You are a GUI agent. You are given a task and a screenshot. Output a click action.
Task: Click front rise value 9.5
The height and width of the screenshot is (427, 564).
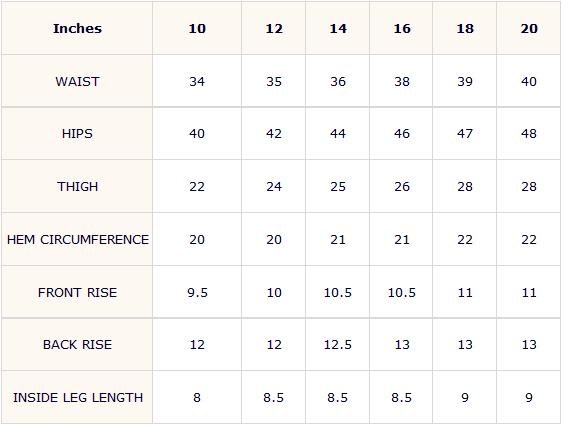coord(197,292)
